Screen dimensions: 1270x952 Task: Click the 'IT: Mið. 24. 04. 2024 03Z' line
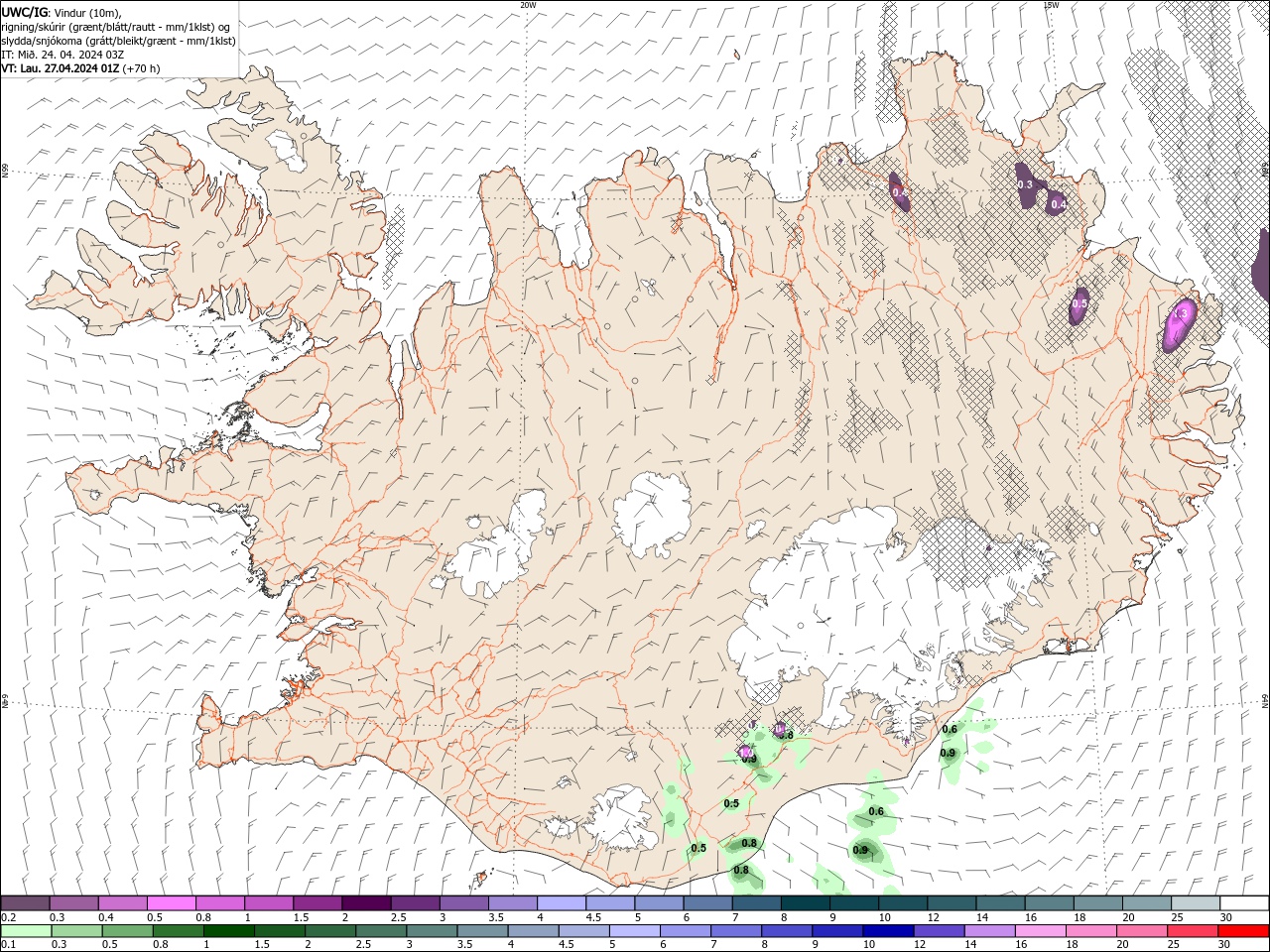(x=63, y=55)
